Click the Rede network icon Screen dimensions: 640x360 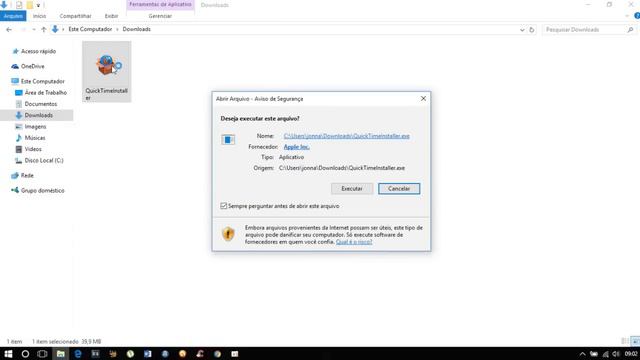15,176
